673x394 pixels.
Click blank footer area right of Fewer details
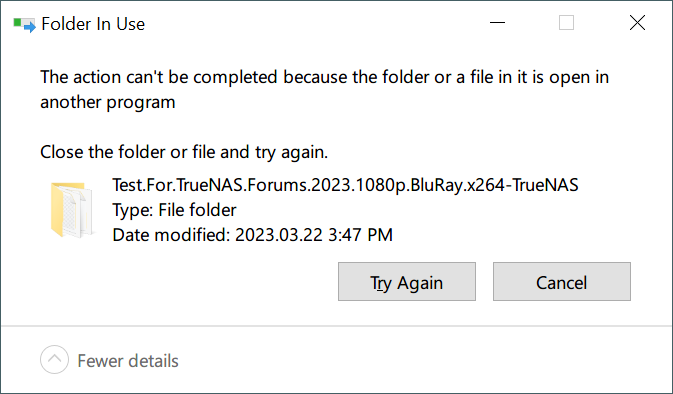click(425, 361)
